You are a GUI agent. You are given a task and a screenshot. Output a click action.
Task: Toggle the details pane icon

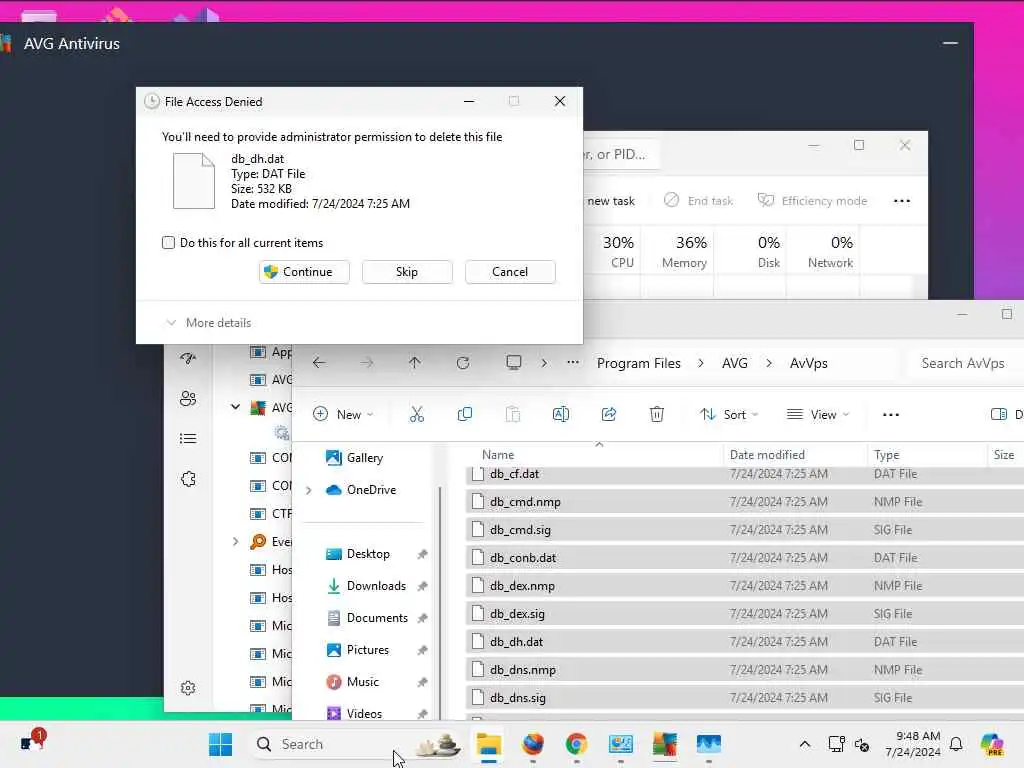999,415
